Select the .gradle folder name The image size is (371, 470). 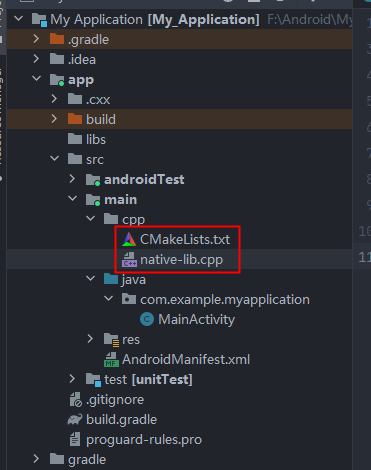coord(88,40)
